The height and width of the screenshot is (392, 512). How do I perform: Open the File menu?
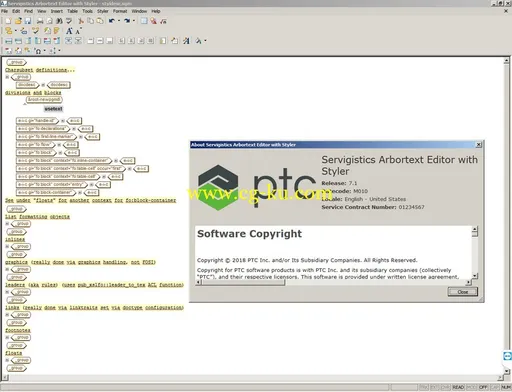(4, 11)
